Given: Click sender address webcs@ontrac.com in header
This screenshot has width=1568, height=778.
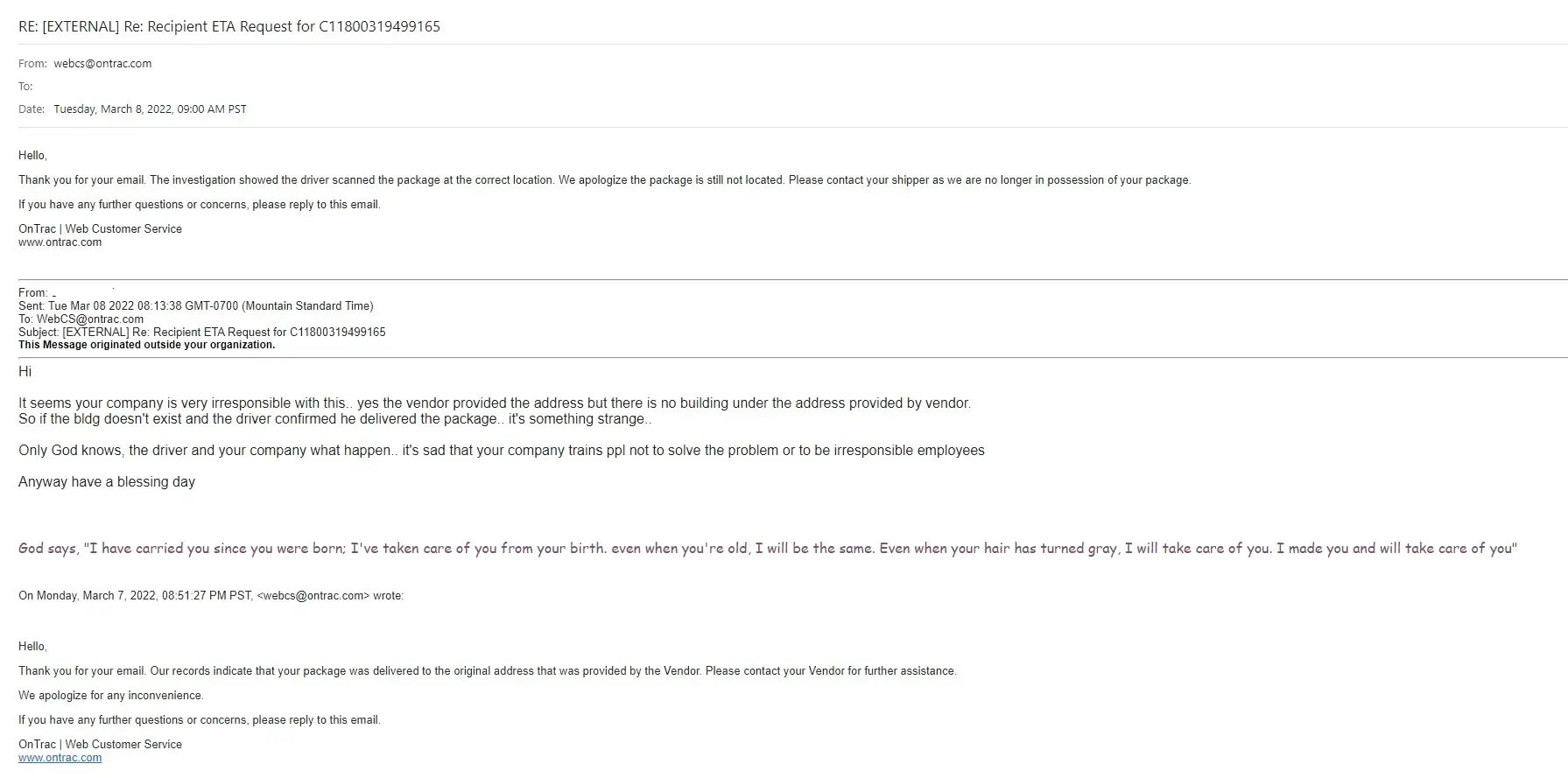Looking at the screenshot, I should click(x=102, y=64).
